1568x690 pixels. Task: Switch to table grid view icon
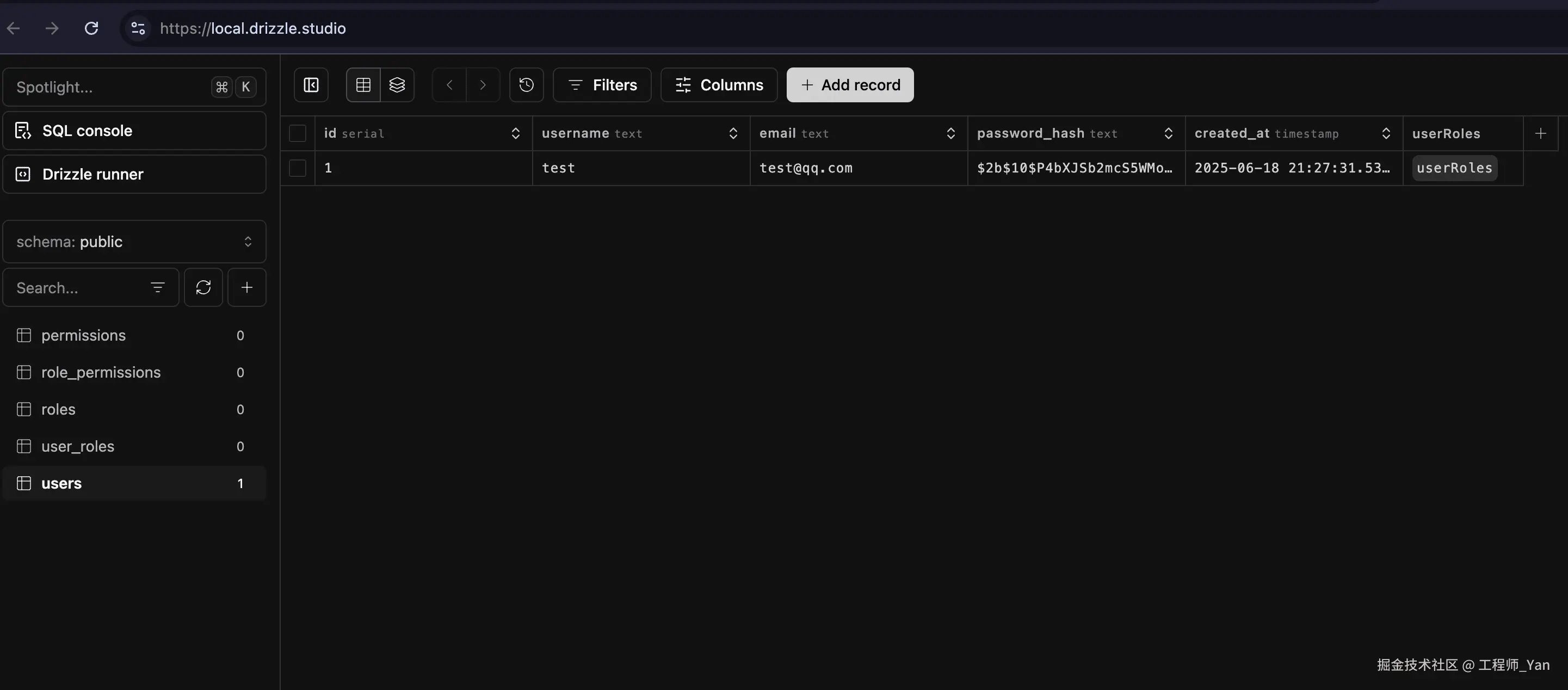click(x=363, y=85)
